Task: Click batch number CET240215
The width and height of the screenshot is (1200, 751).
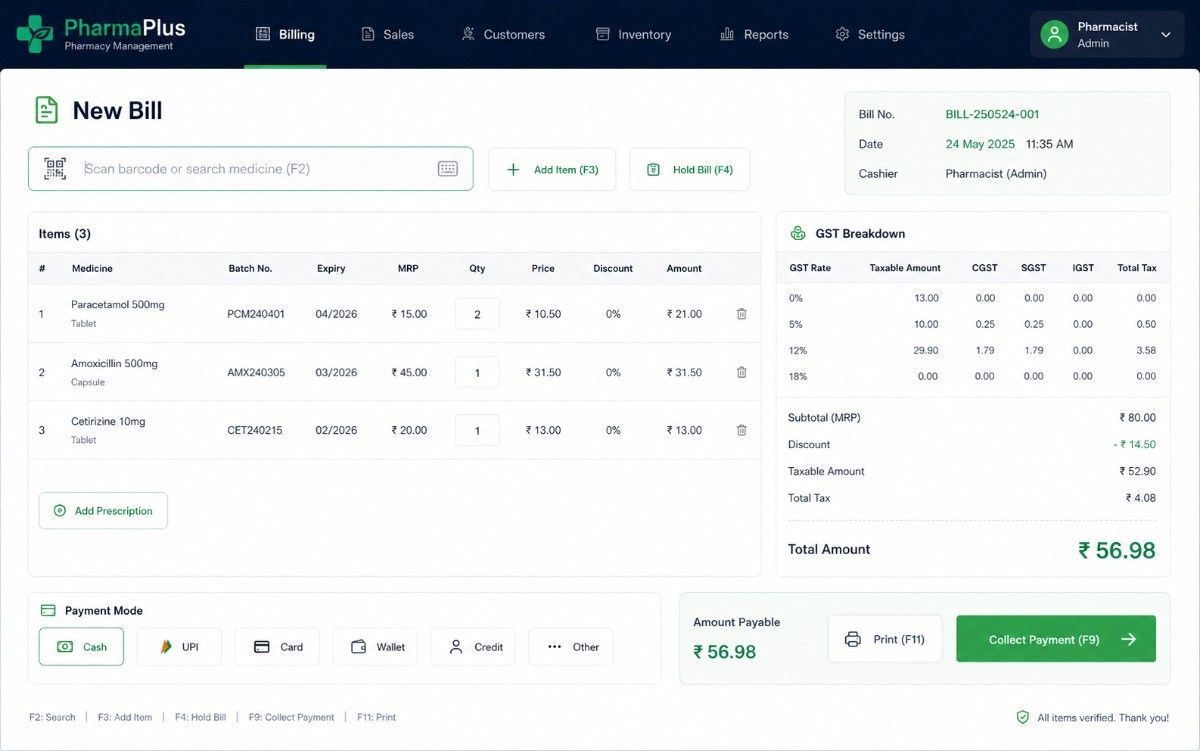Action: 255,430
